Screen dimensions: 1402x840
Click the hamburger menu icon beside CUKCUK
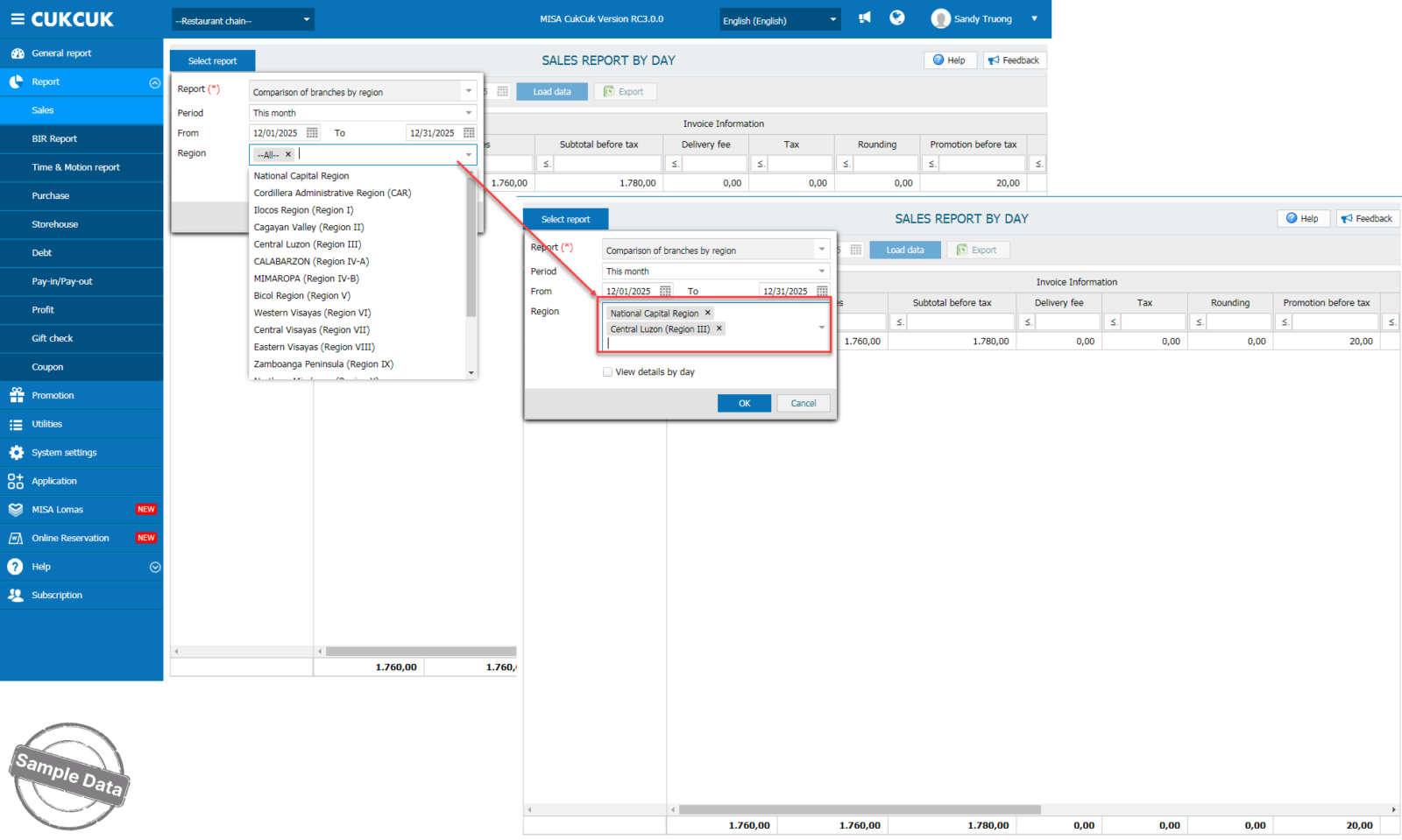[x=17, y=19]
